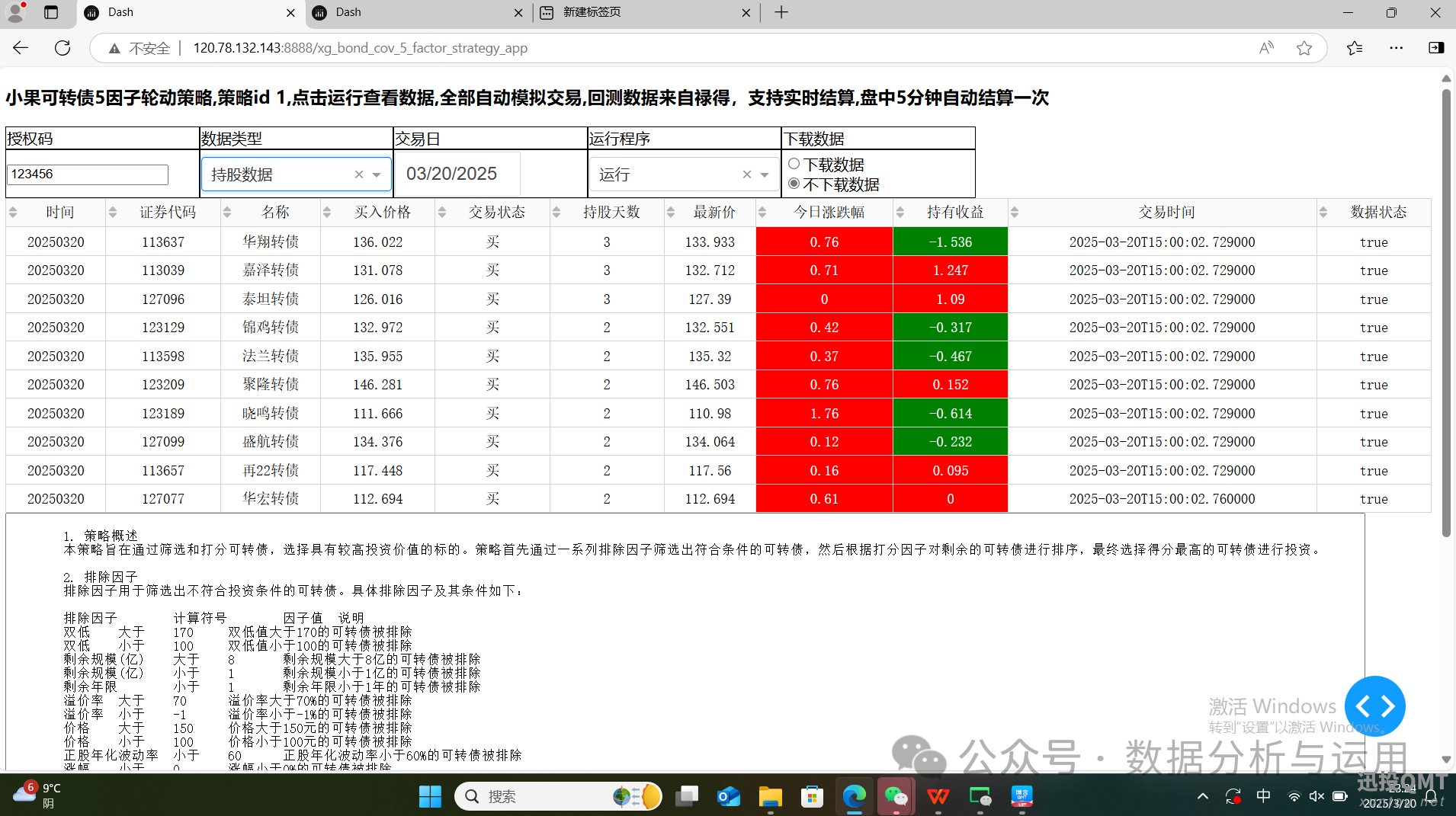
Task: Click 泰坦转债 name cell
Action: point(271,299)
